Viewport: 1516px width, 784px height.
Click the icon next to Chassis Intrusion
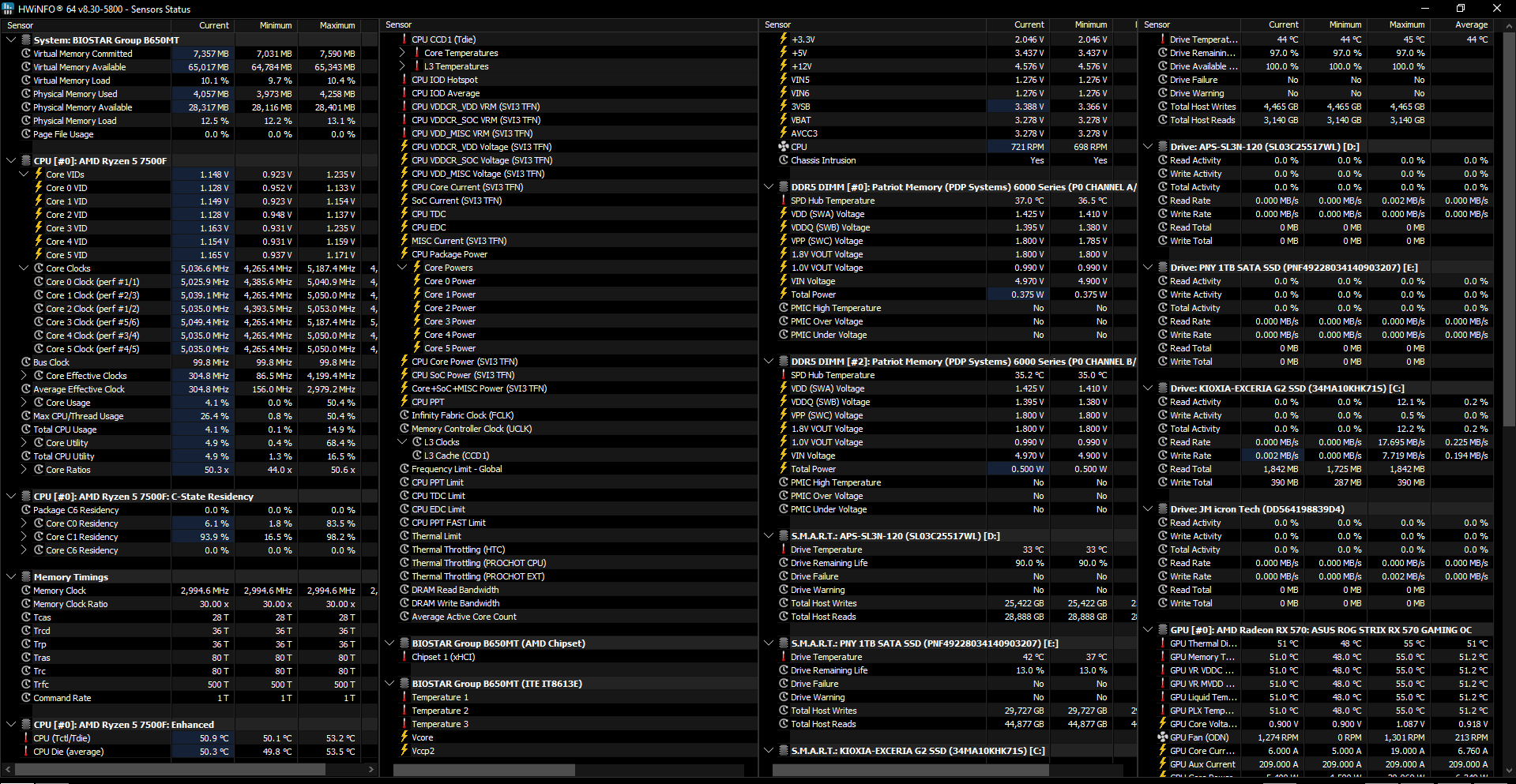tap(784, 160)
